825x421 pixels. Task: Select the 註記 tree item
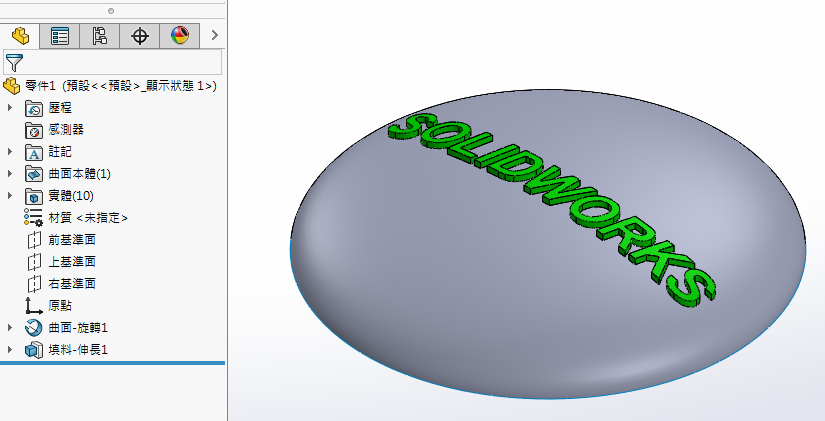(60, 152)
